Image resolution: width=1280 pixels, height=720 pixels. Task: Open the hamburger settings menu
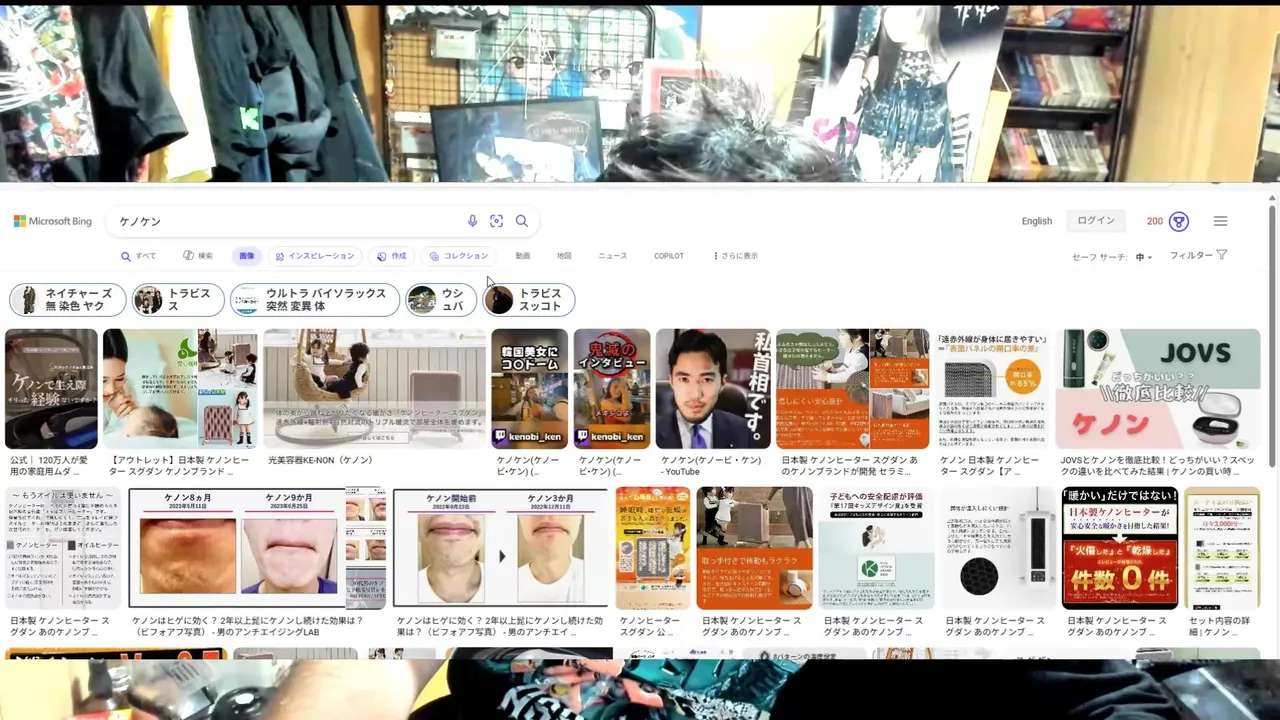click(1220, 221)
